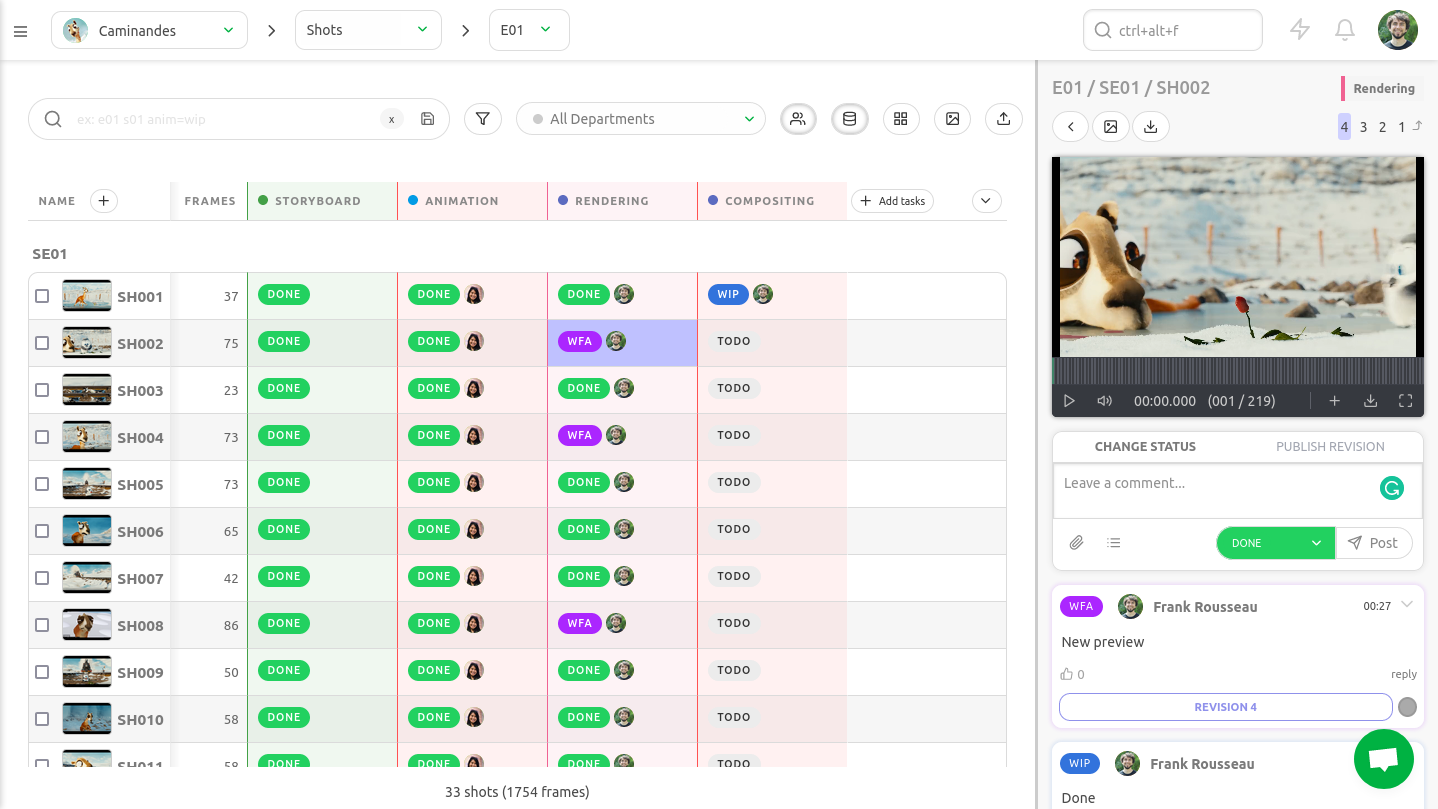Open the filter builder funnel icon
This screenshot has height=809, width=1438.
point(483,119)
